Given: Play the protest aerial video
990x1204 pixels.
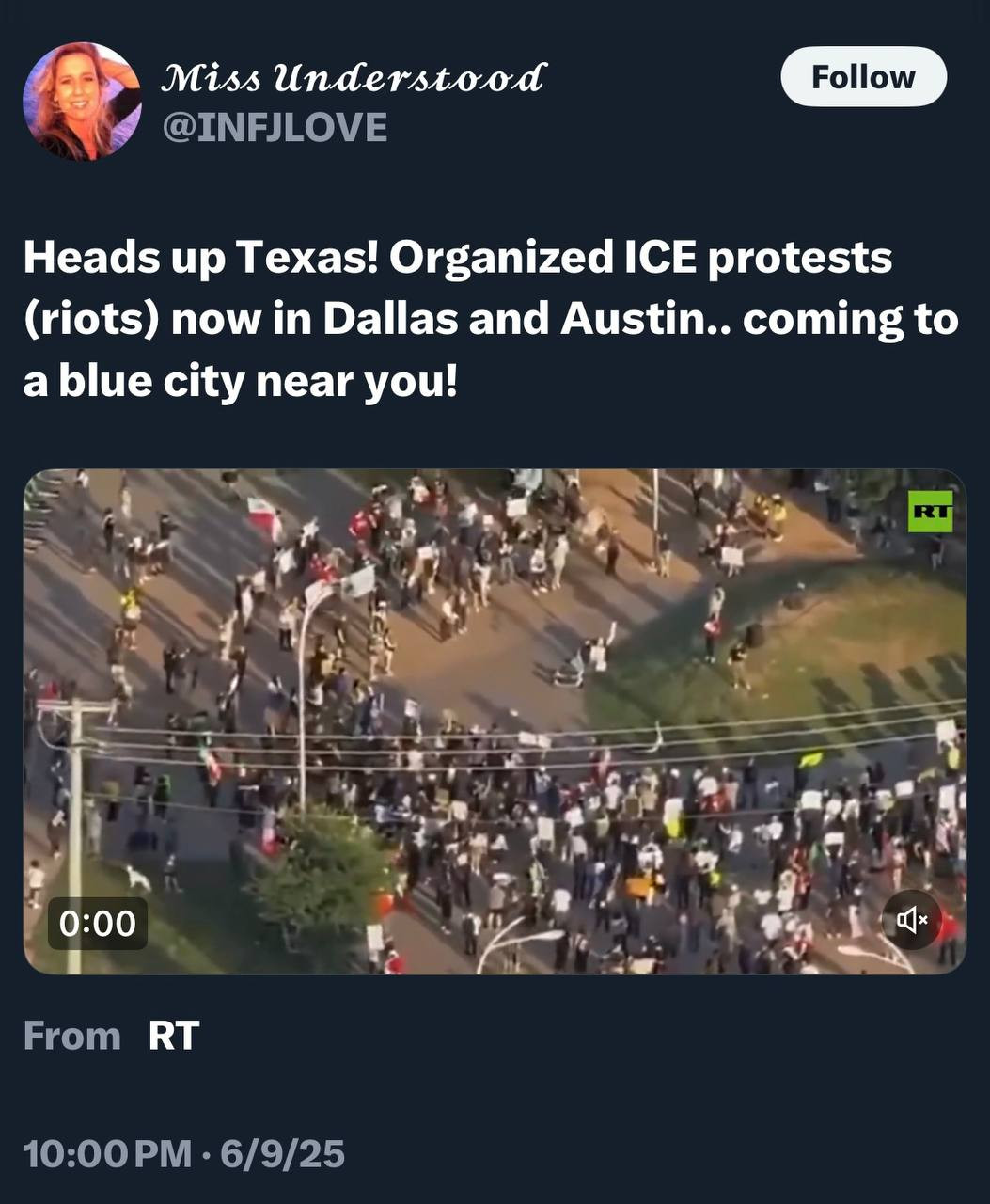Looking at the screenshot, I should pos(495,721).
